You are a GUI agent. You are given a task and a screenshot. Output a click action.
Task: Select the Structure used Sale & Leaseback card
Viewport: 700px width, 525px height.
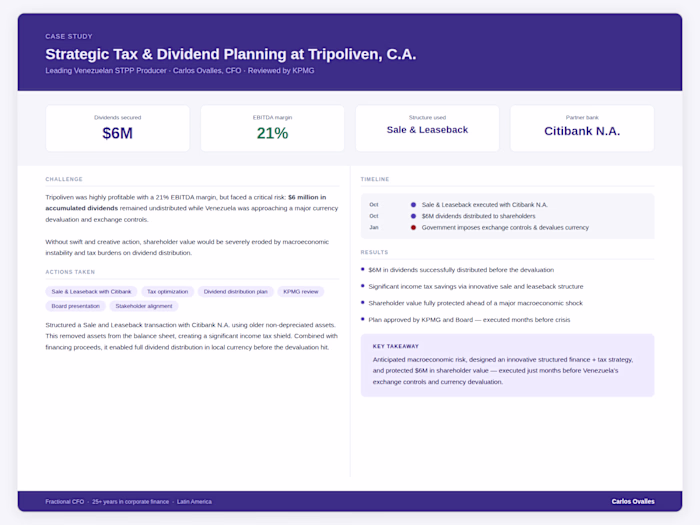(x=427, y=128)
